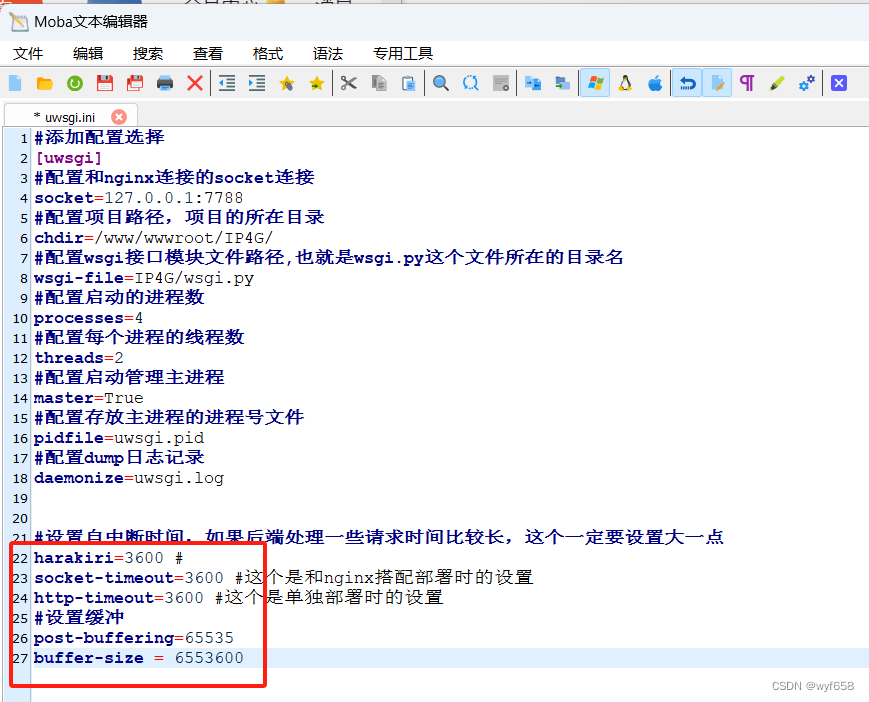Toggle word wrap with the curved arrow icon
This screenshot has width=869, height=702.
pos(687,84)
